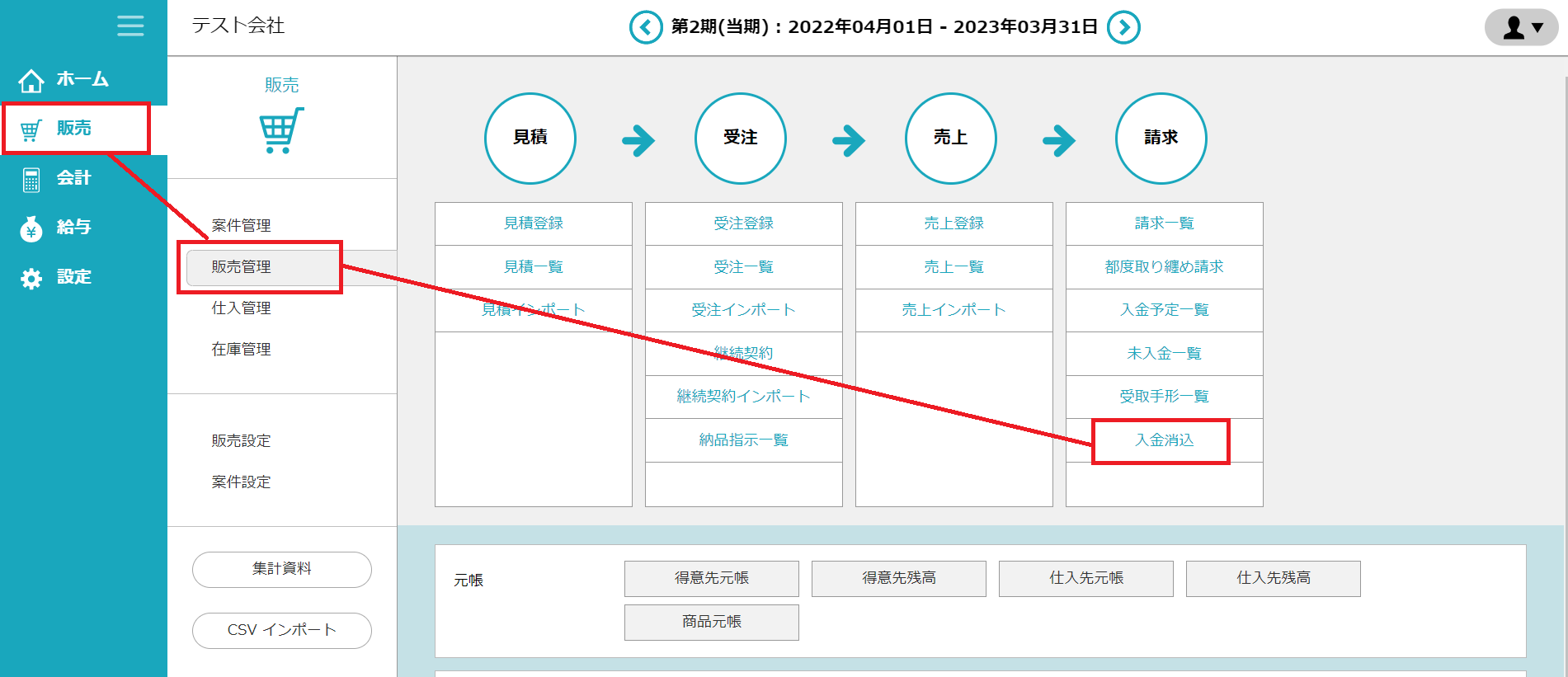Click the 見積 circle step
This screenshot has height=677, width=1568.
tap(530, 138)
